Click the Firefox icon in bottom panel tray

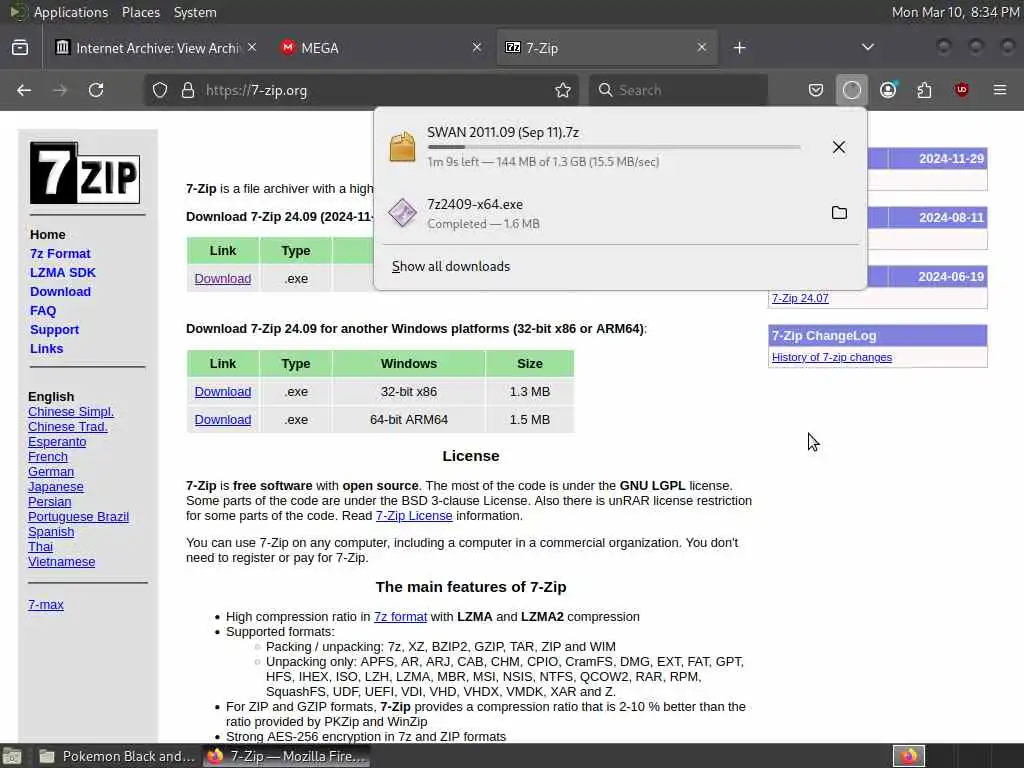(x=909, y=756)
